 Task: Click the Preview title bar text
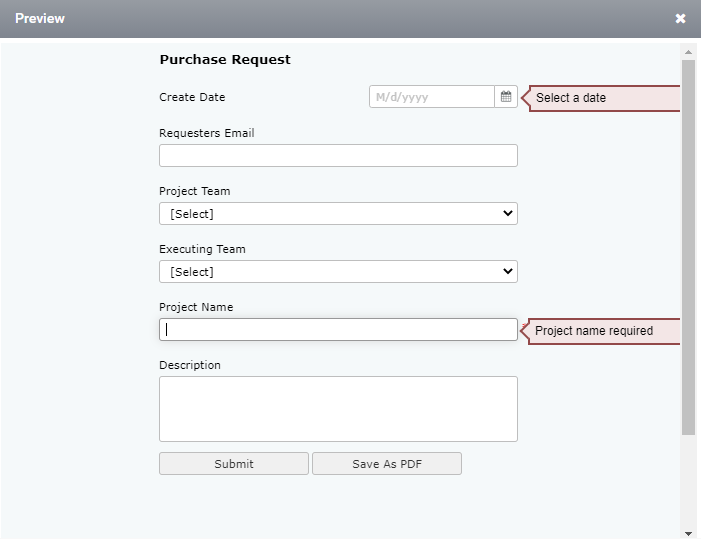40,18
